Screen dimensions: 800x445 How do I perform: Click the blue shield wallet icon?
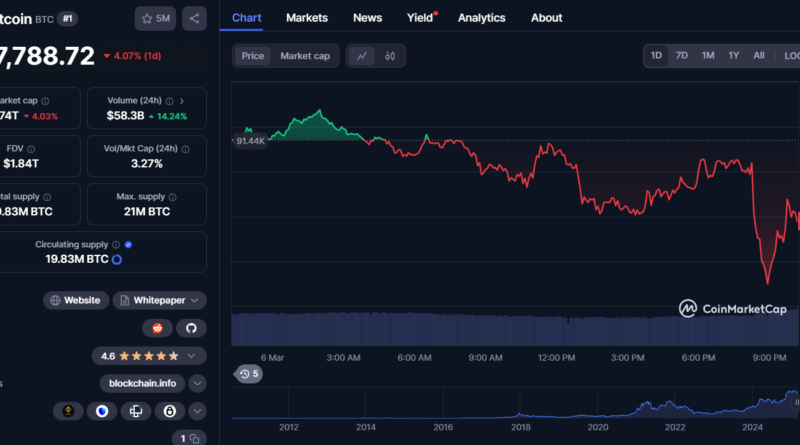click(x=101, y=411)
